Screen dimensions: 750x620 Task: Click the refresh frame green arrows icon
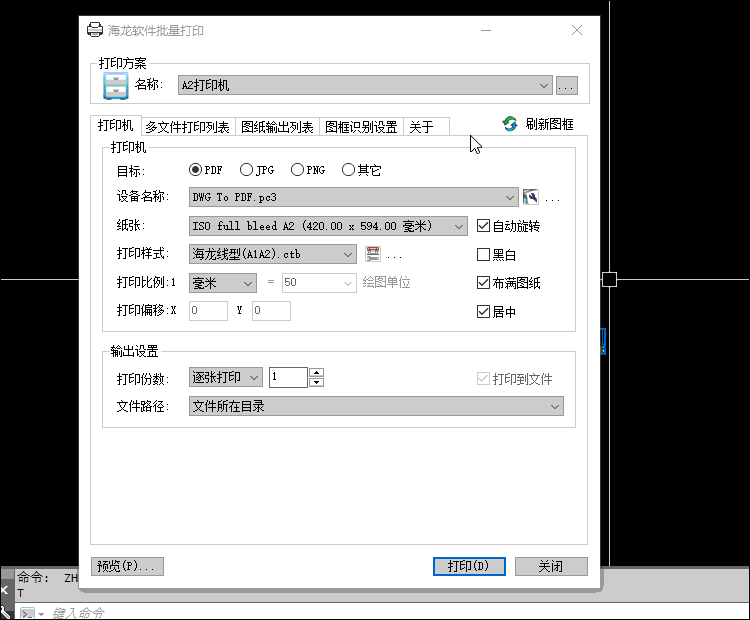(510, 124)
